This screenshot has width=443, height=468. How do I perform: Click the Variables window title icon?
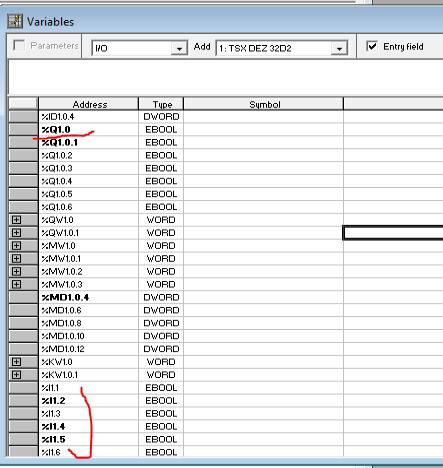click(15, 21)
